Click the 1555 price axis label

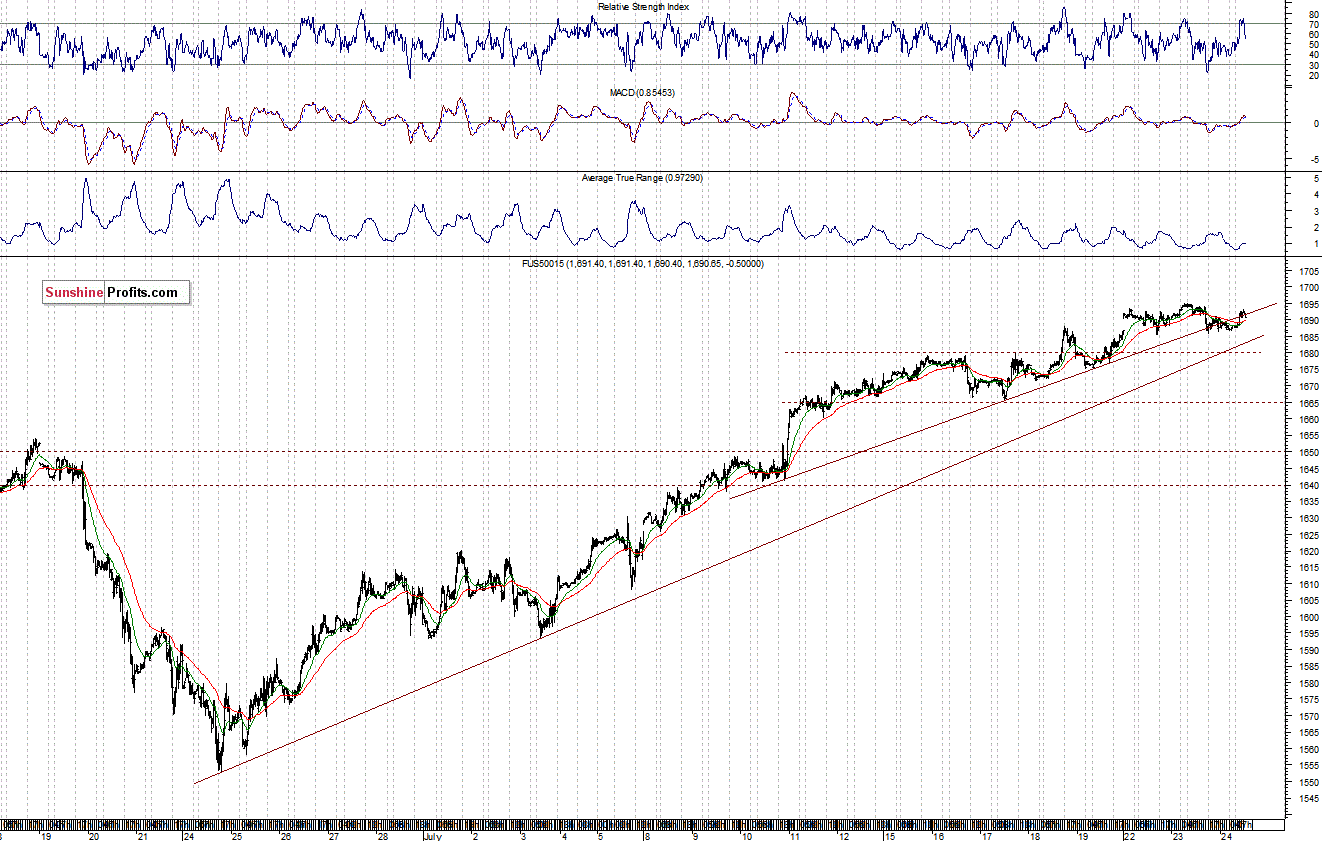(x=1307, y=766)
